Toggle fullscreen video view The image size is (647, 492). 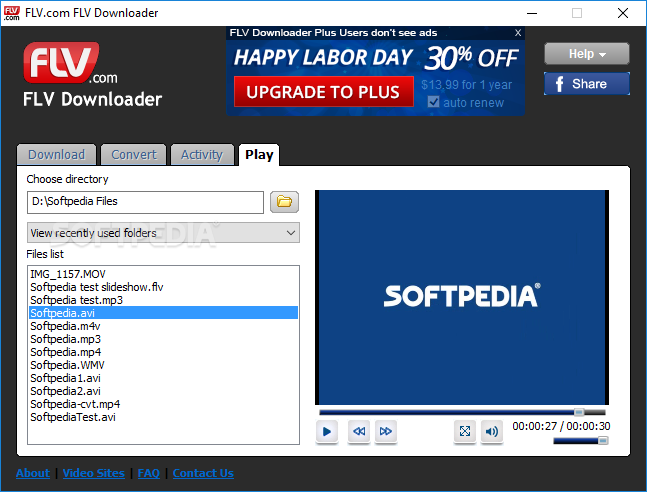click(x=465, y=431)
